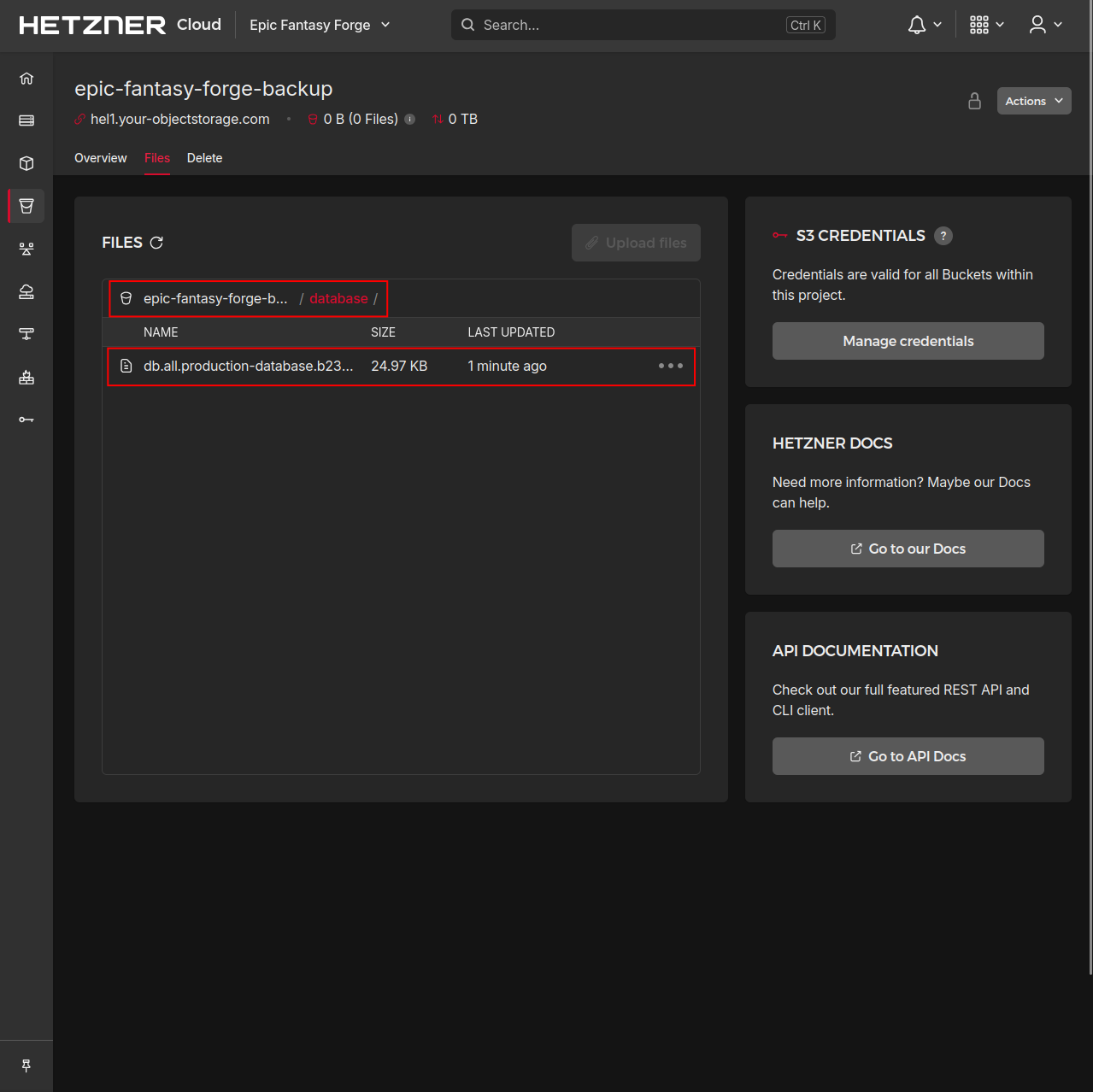
Task: Open the Servers icon in sidebar
Action: pos(26,120)
